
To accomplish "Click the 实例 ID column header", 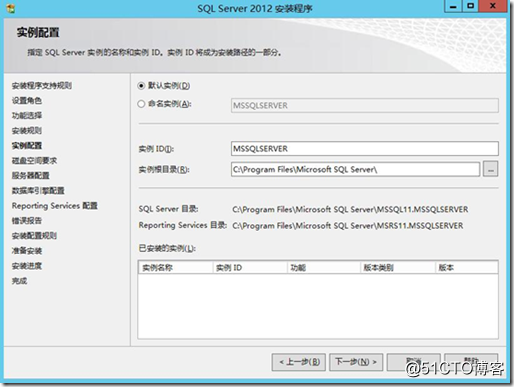I will (x=250, y=268).
